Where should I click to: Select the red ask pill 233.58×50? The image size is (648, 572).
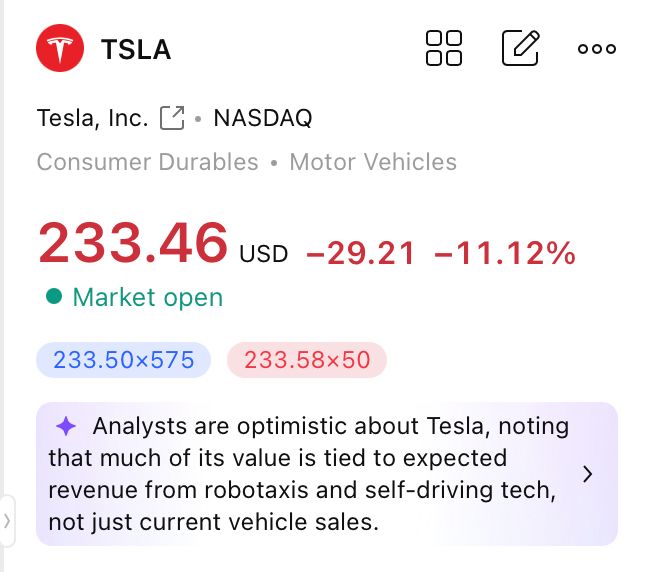coord(306,360)
